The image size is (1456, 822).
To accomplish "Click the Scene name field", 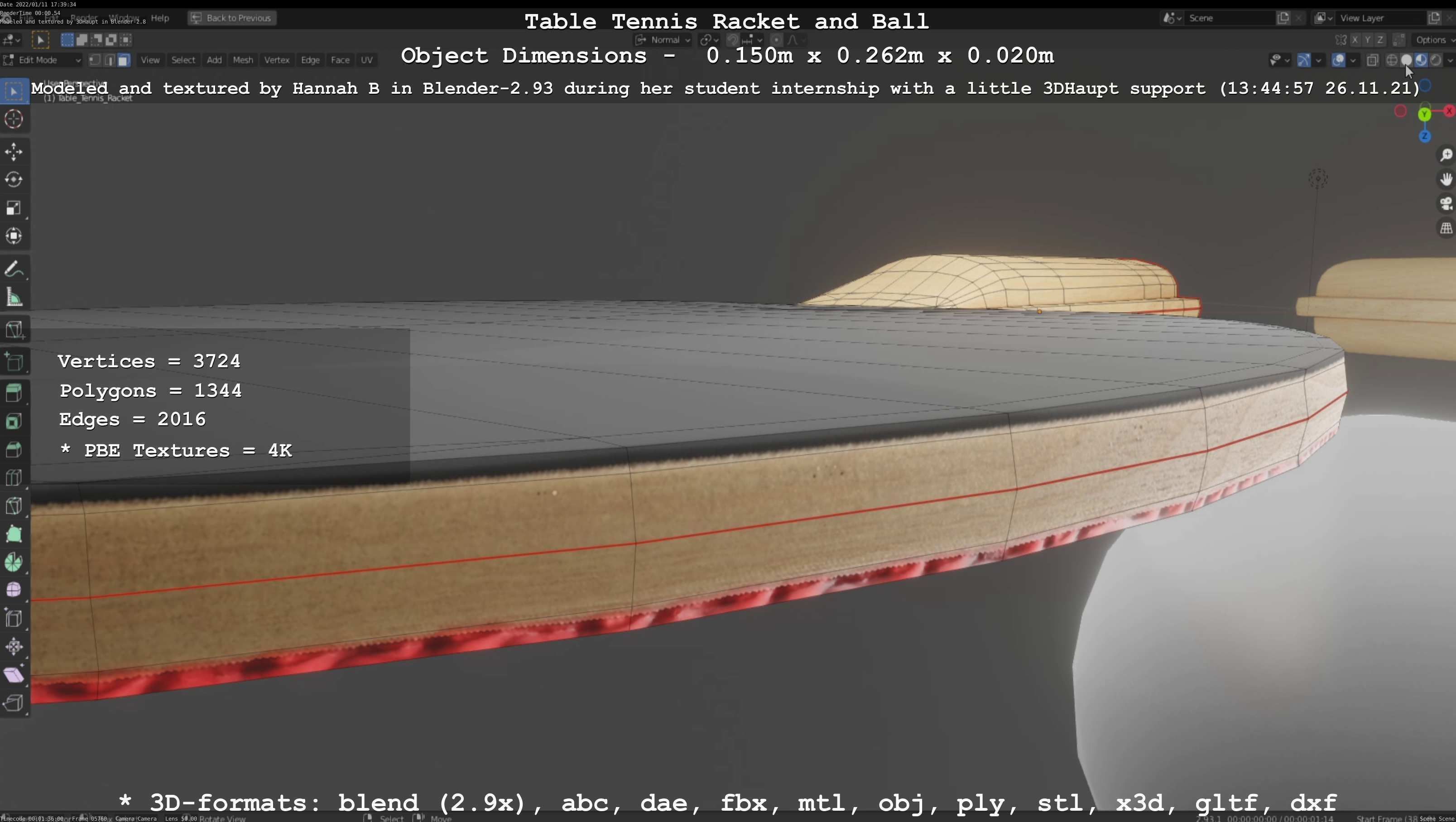I will tap(1230, 18).
